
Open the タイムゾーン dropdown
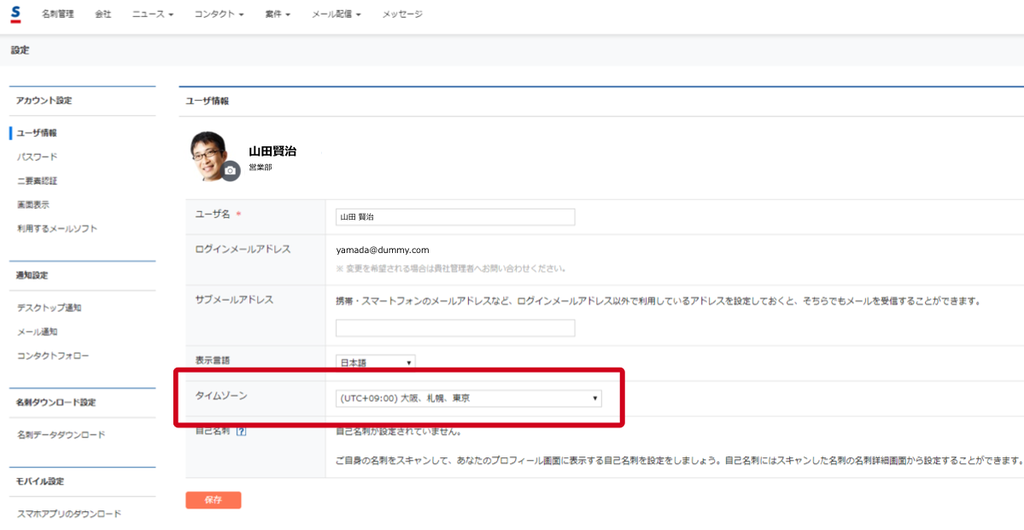coord(469,398)
